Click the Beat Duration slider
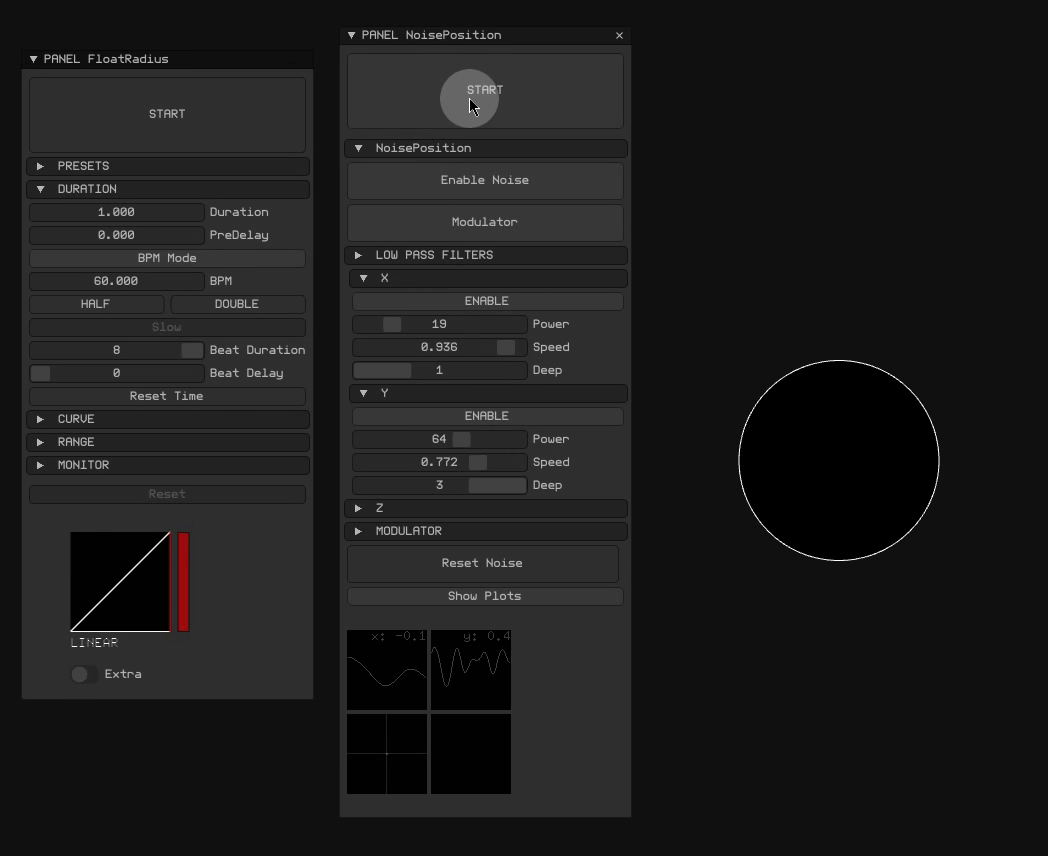Image resolution: width=1048 pixels, height=856 pixels. 116,350
